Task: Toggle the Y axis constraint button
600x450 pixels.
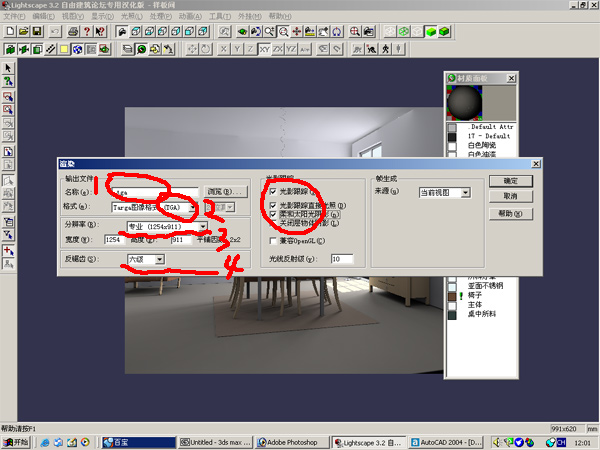Action: coord(237,50)
